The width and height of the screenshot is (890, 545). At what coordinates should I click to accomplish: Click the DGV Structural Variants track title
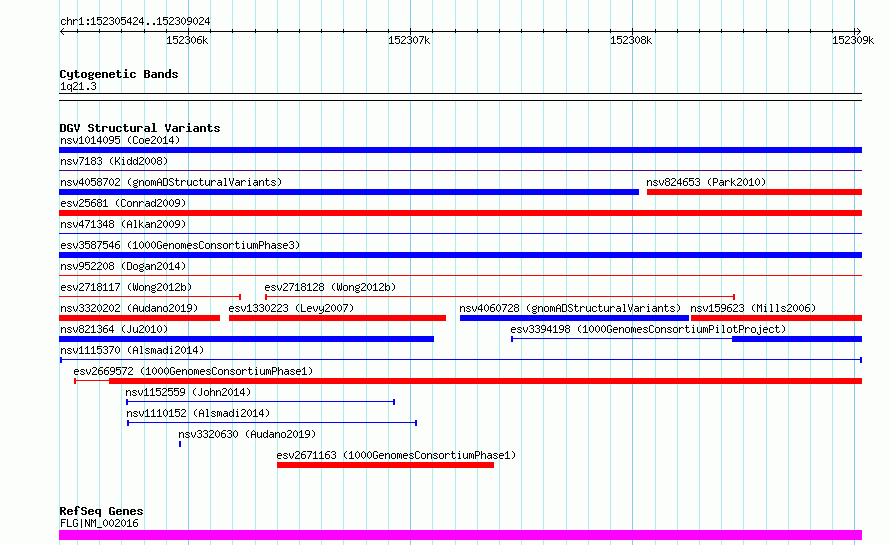(140, 128)
